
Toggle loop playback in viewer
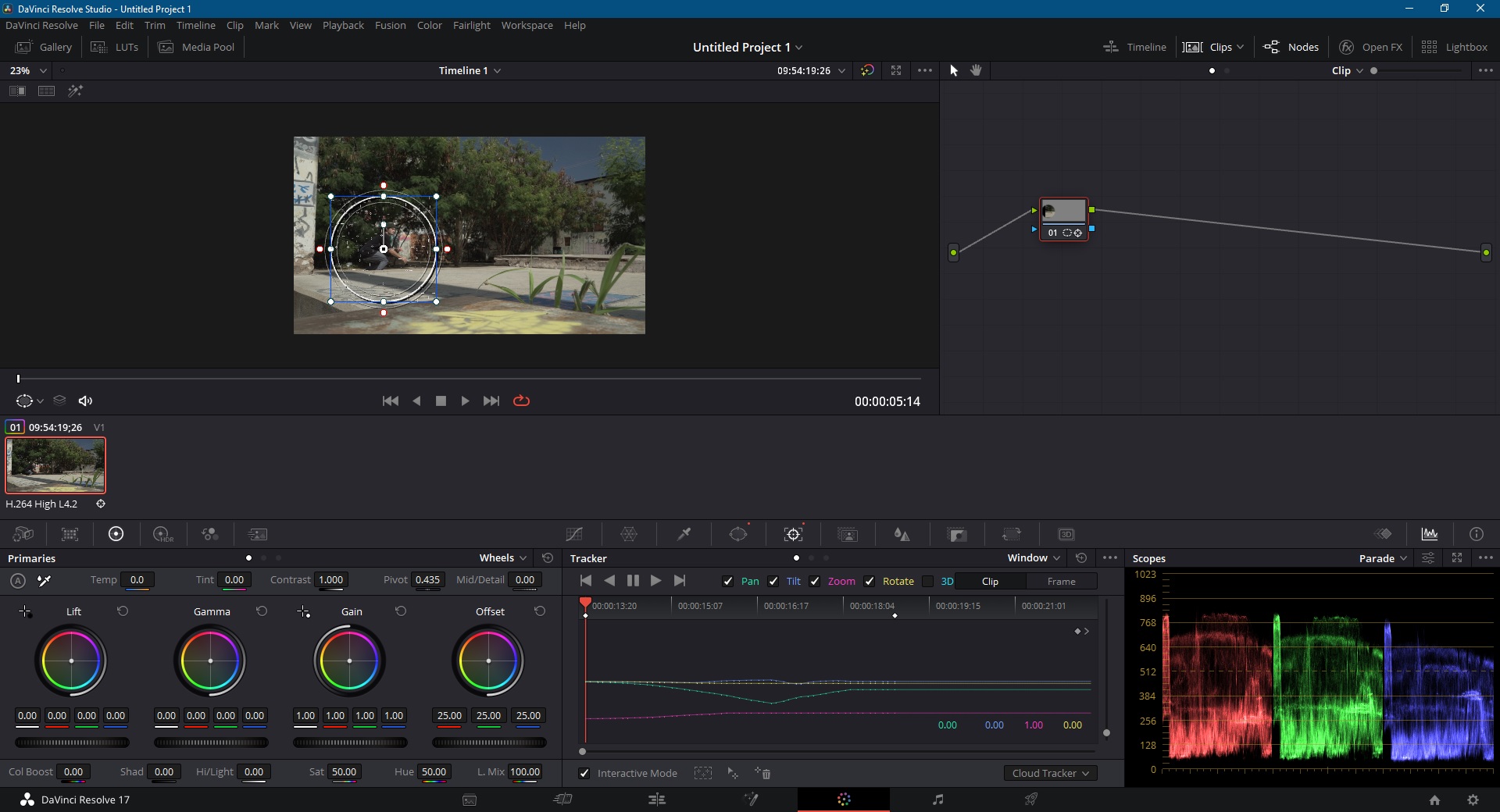point(521,401)
